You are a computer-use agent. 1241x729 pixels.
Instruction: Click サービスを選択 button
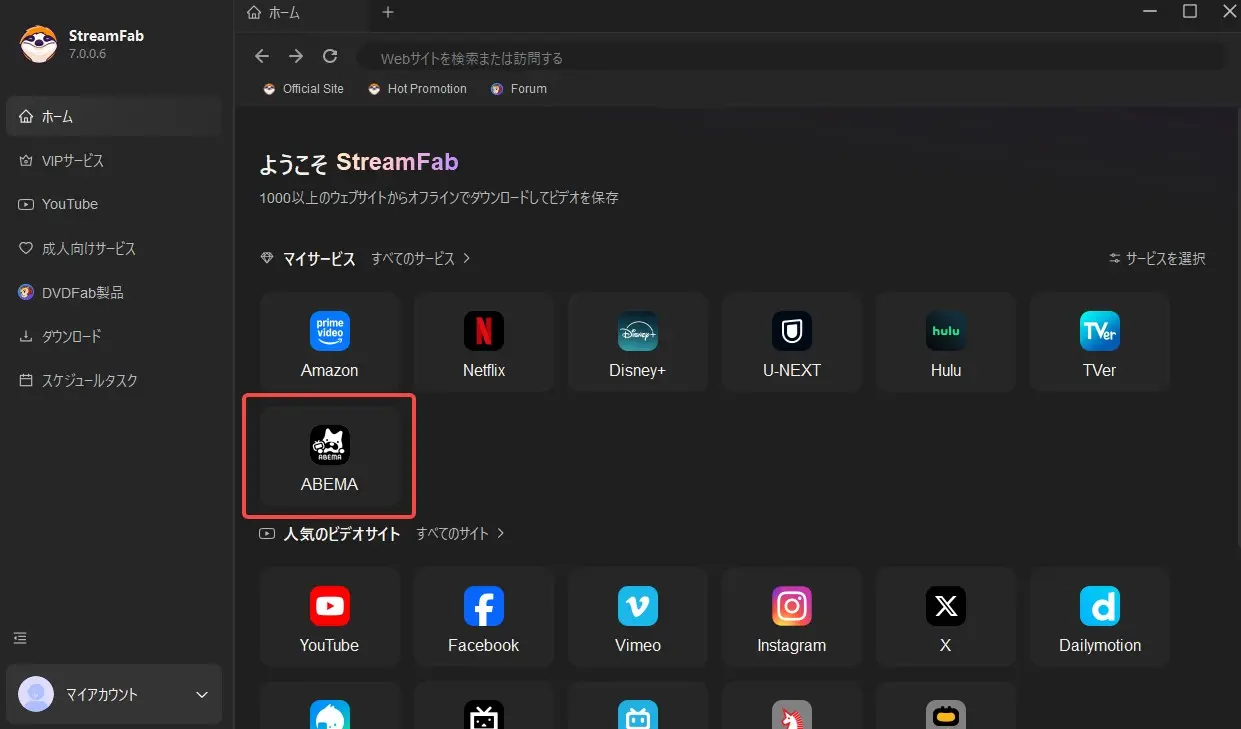click(x=1157, y=259)
